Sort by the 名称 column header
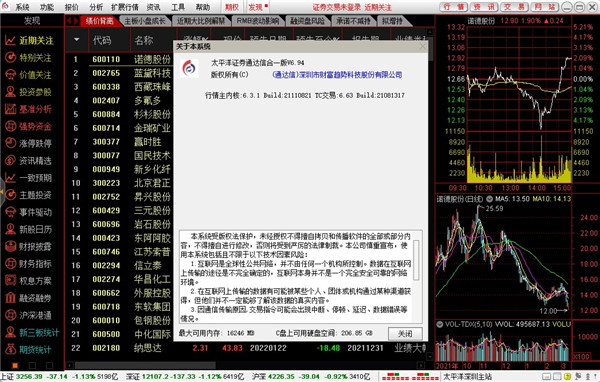Screen dimensions: 600x382 click(144, 40)
